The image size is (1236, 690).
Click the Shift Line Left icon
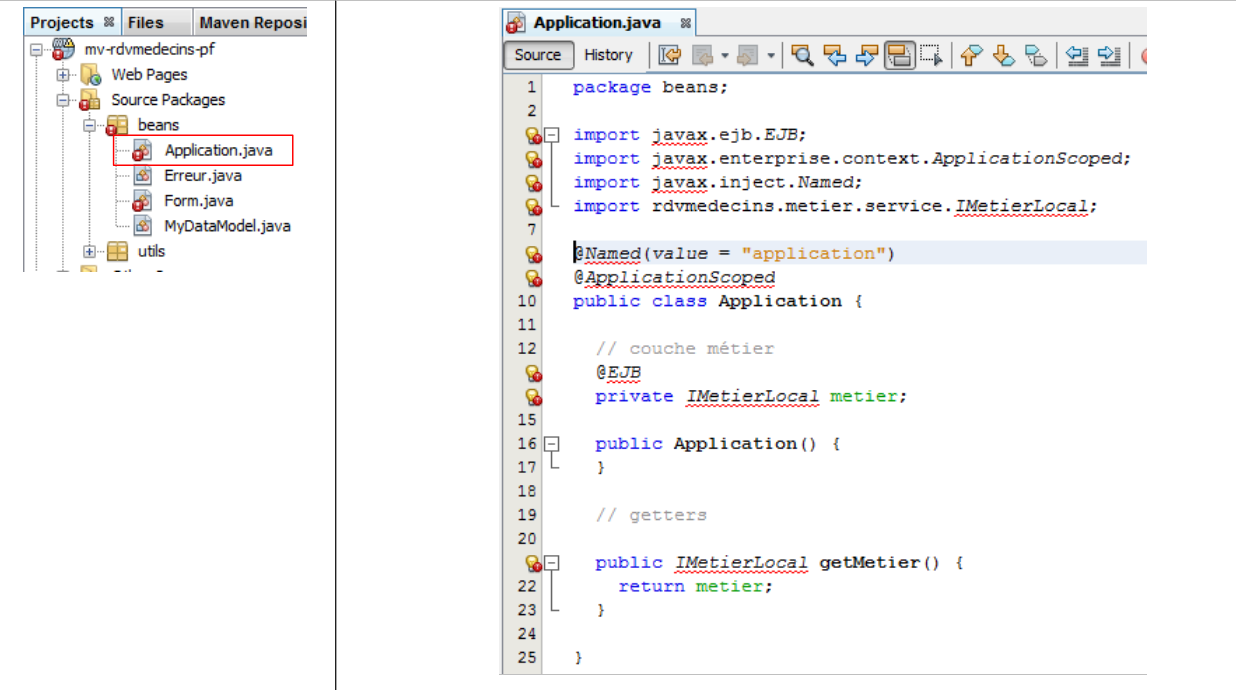tap(1076, 56)
